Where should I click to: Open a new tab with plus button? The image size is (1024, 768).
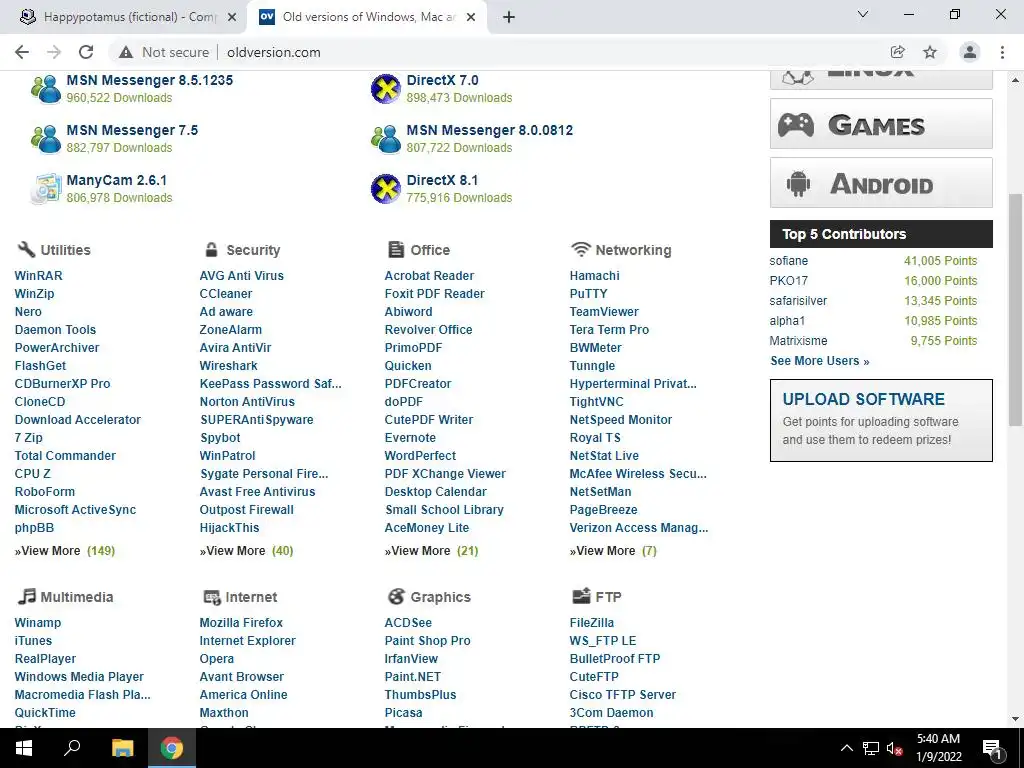(x=509, y=17)
